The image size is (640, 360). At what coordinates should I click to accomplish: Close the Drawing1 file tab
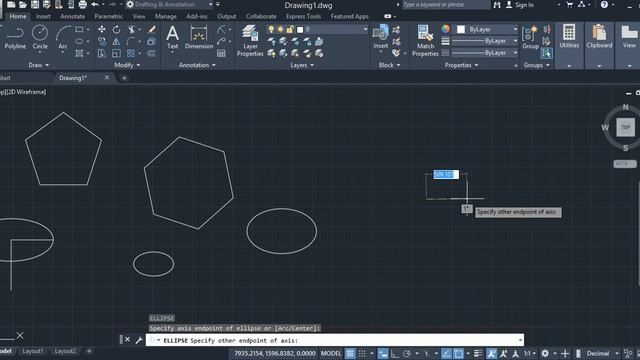point(107,78)
